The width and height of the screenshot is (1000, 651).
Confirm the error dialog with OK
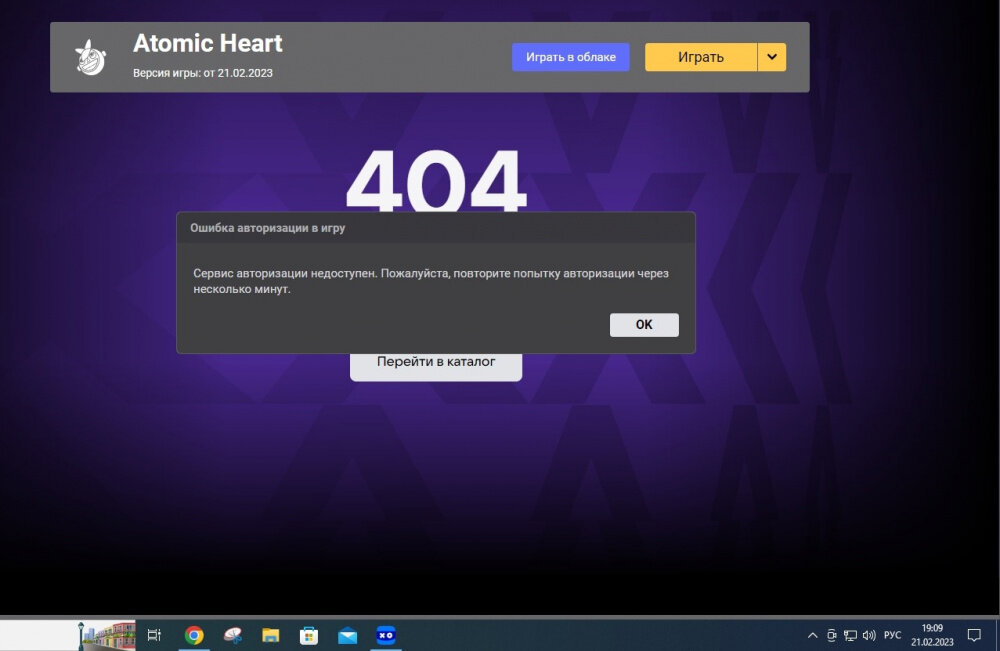[644, 325]
